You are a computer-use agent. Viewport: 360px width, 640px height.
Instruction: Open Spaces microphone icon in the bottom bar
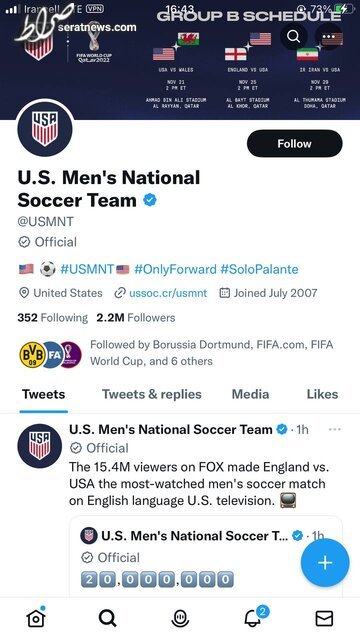point(180,619)
